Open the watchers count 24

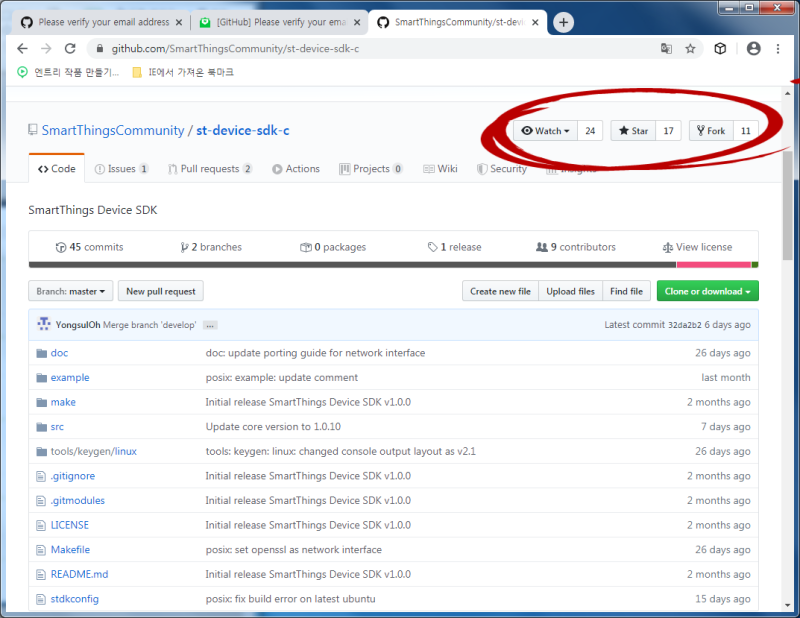click(590, 131)
